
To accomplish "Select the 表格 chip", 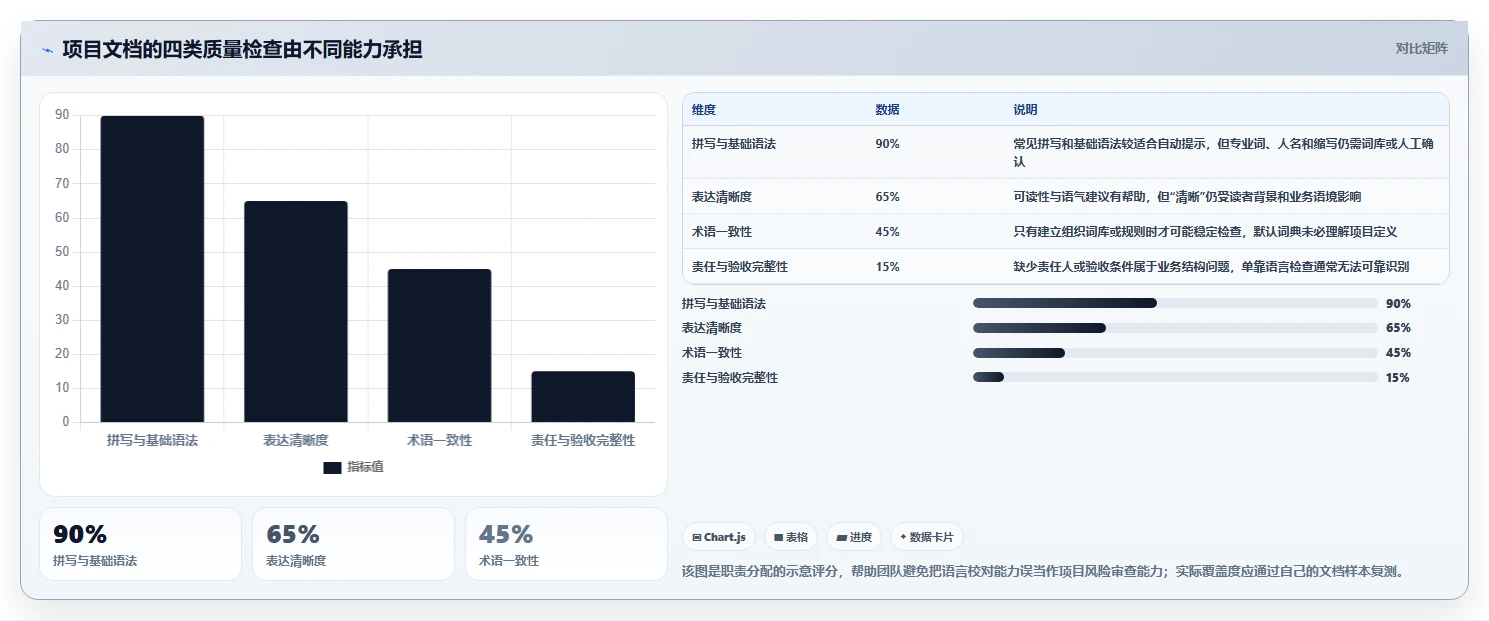I will (791, 537).
